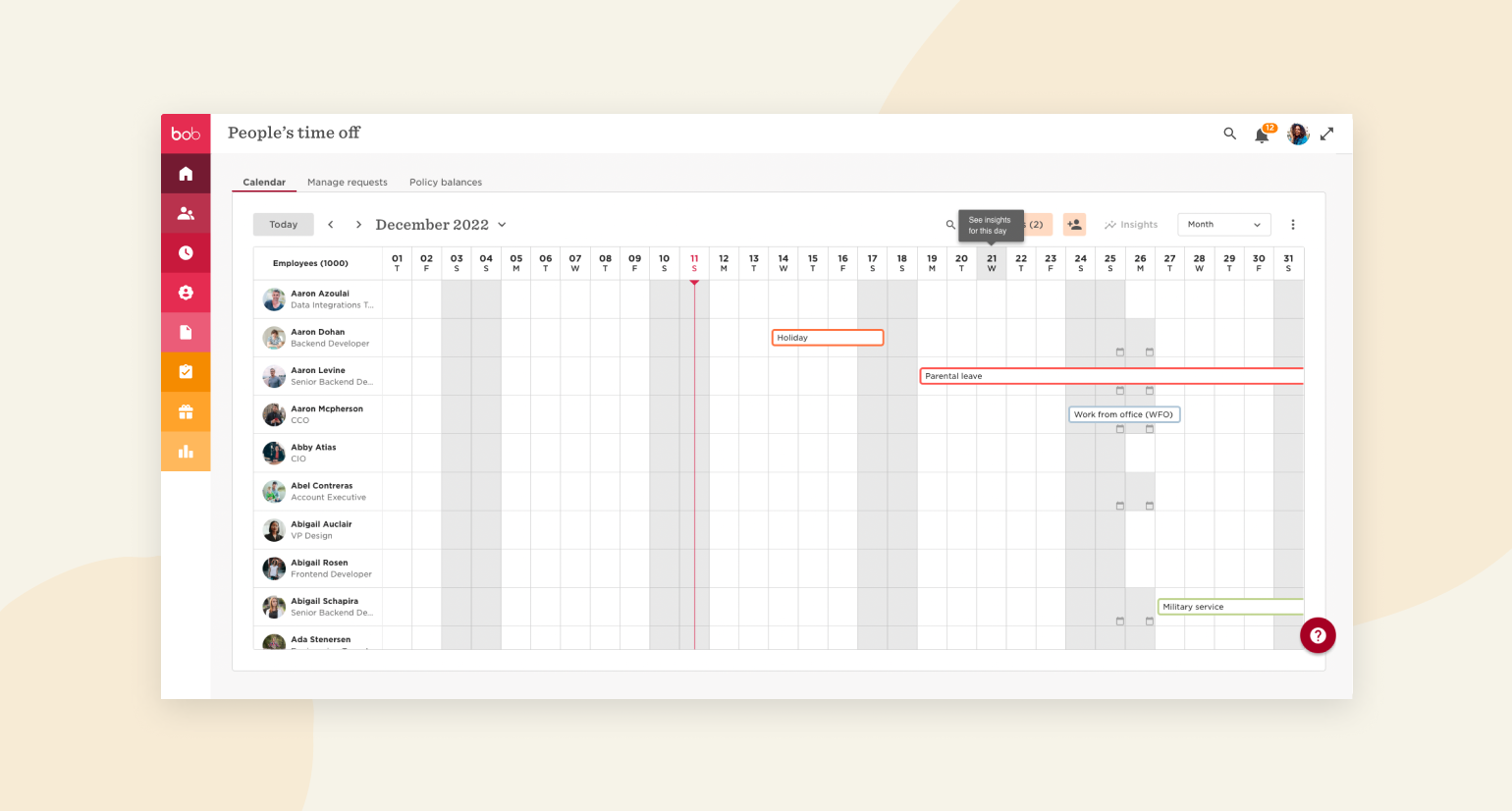Viewport: 1512px width, 811px height.
Task: Open the bob logo home link
Action: pyautogui.click(x=186, y=134)
